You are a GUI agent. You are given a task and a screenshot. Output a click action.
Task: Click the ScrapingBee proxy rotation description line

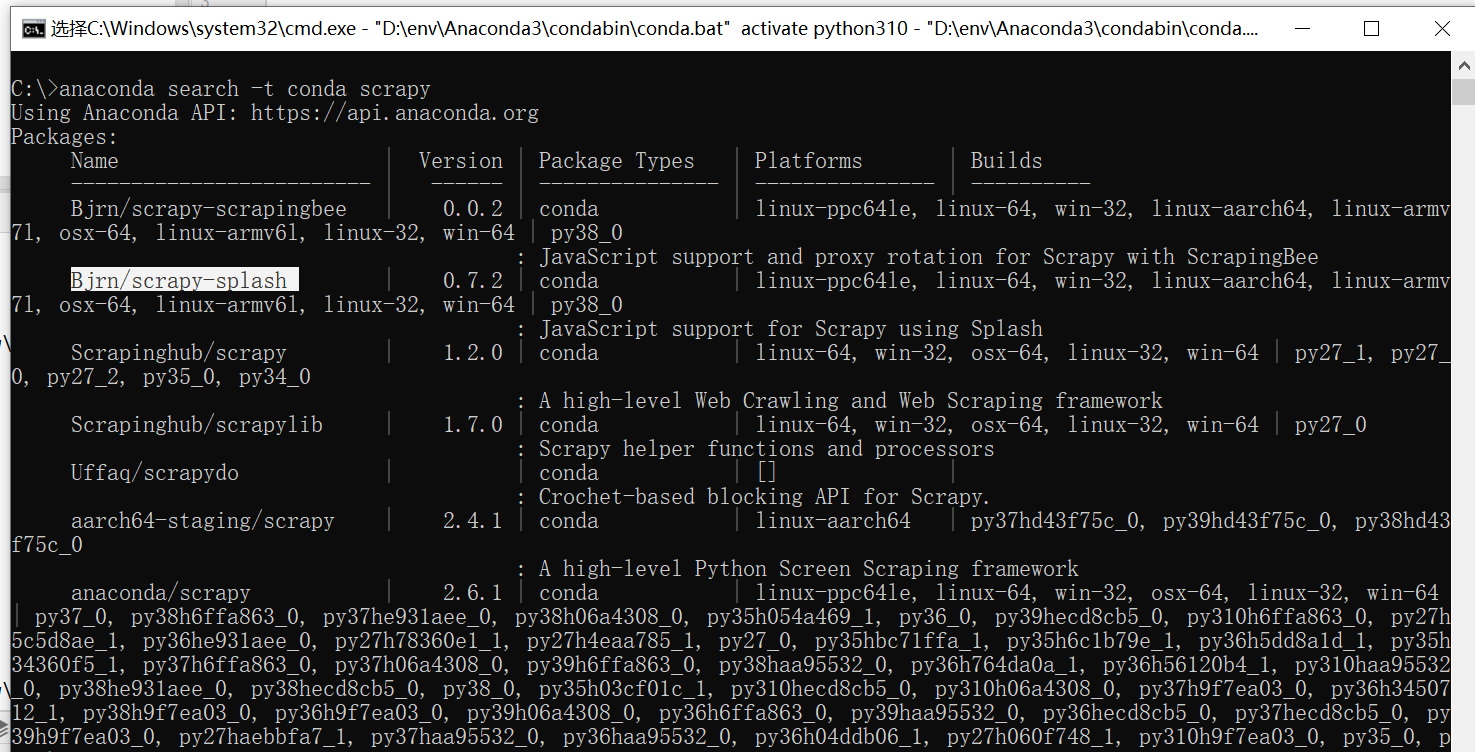pyautogui.click(x=928, y=257)
